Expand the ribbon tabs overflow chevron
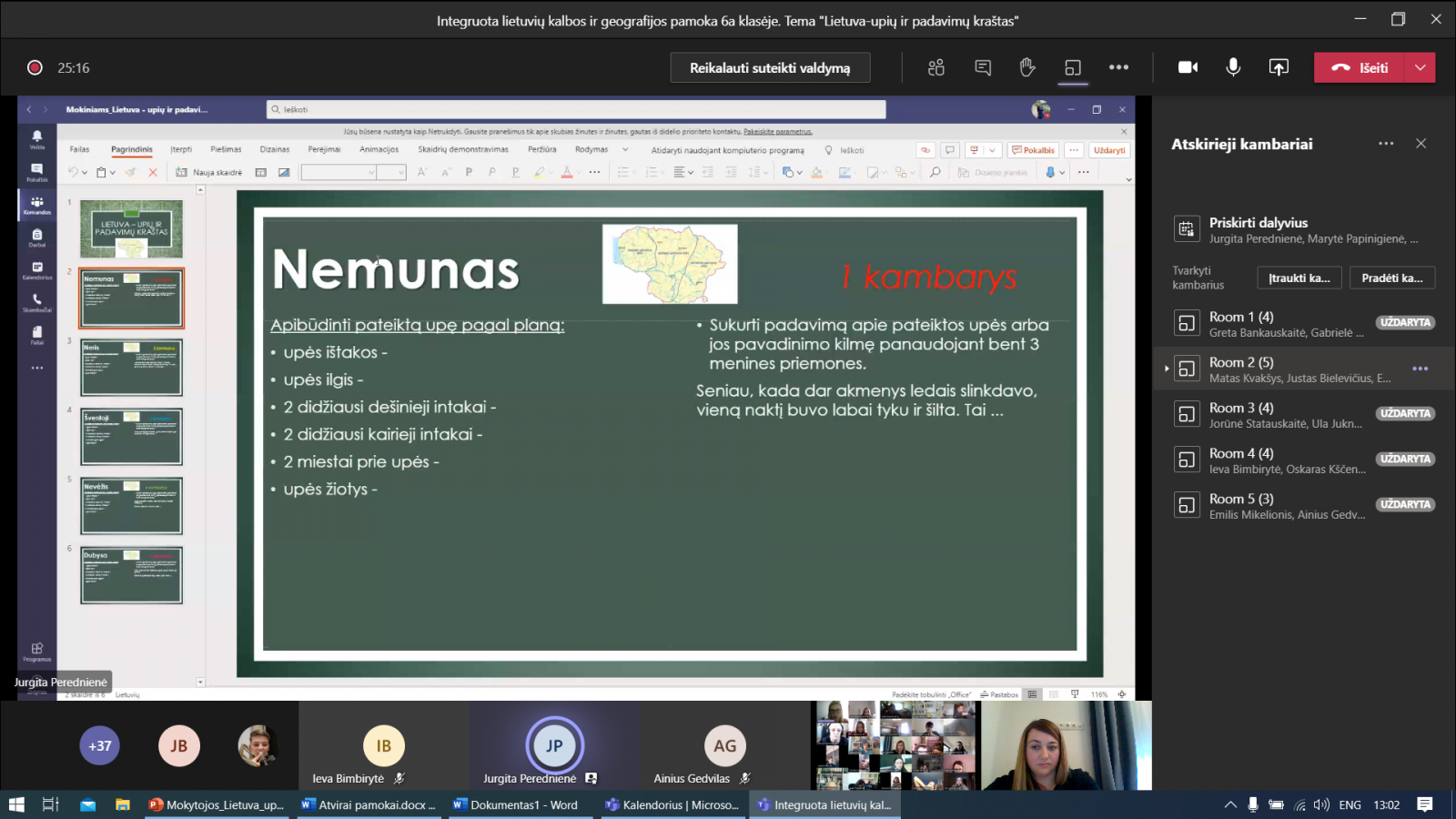 [625, 149]
